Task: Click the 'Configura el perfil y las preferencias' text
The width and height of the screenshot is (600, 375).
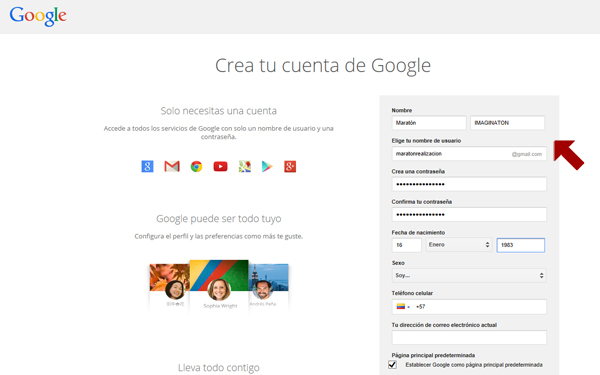Action: [218, 236]
